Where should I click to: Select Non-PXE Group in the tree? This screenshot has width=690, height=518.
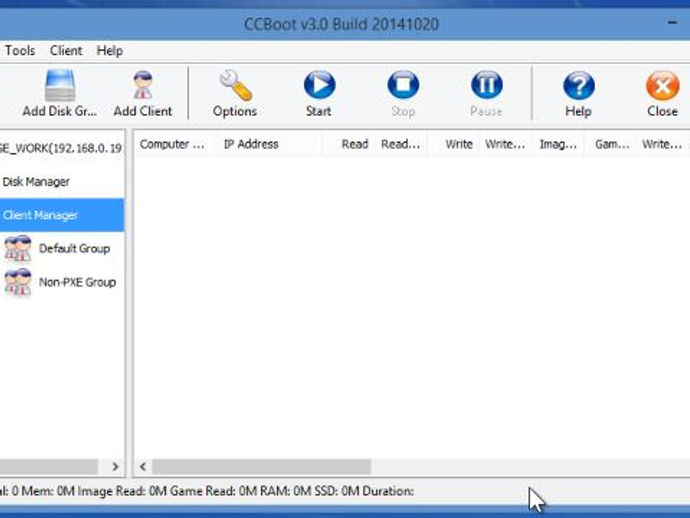[x=77, y=282]
